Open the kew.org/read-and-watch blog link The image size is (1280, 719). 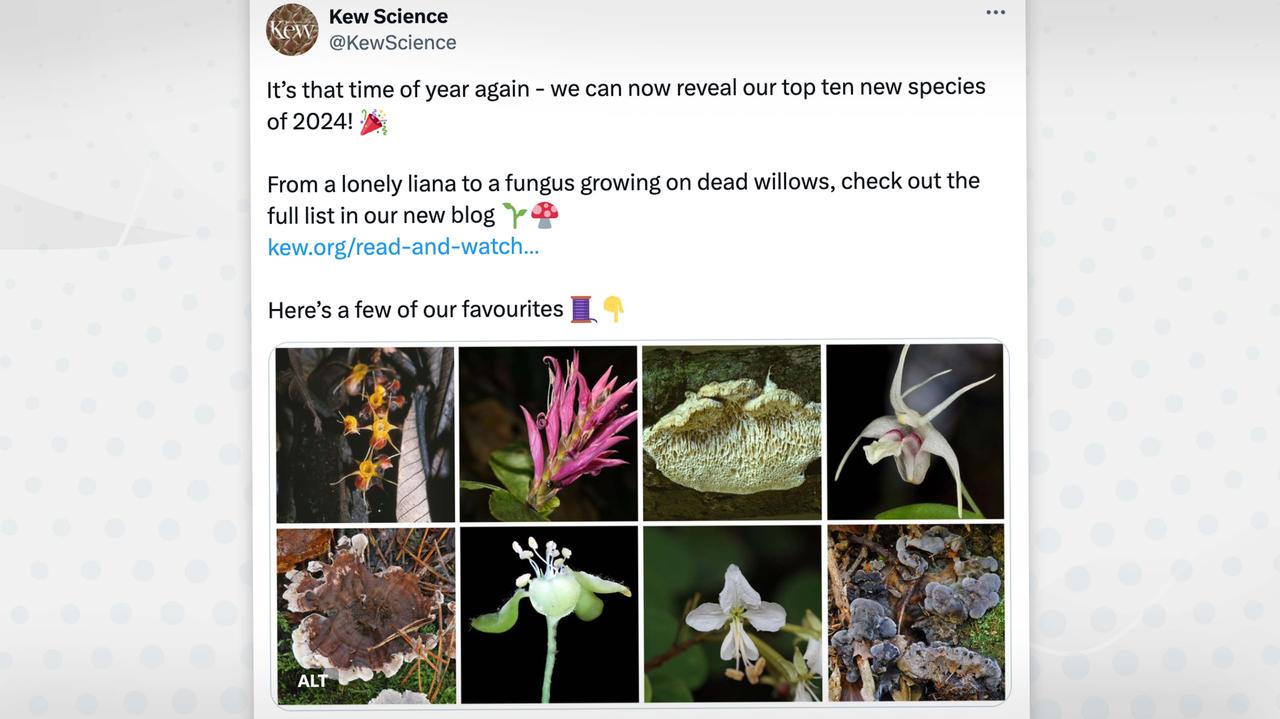point(403,247)
